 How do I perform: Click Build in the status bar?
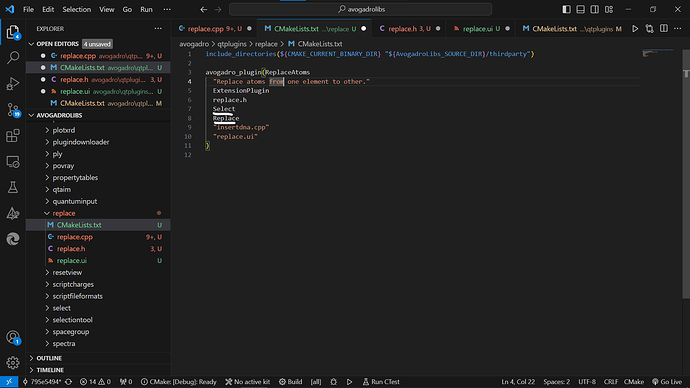290,382
